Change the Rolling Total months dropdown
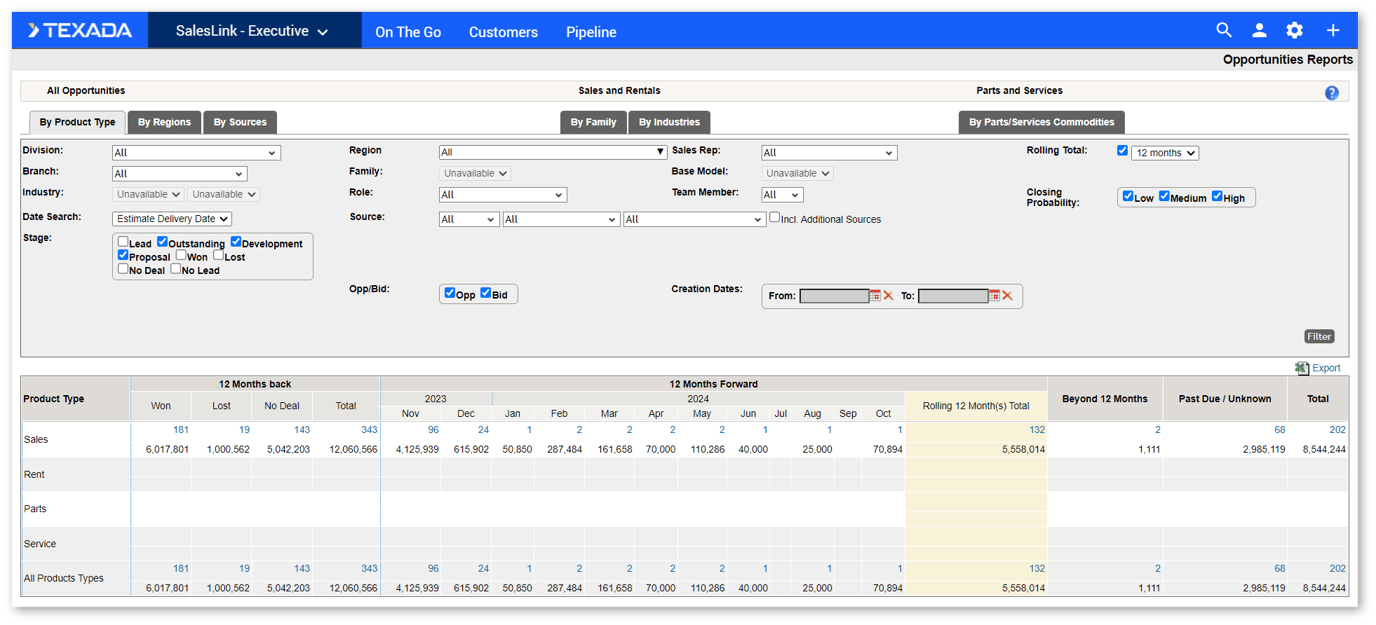 tap(1163, 151)
